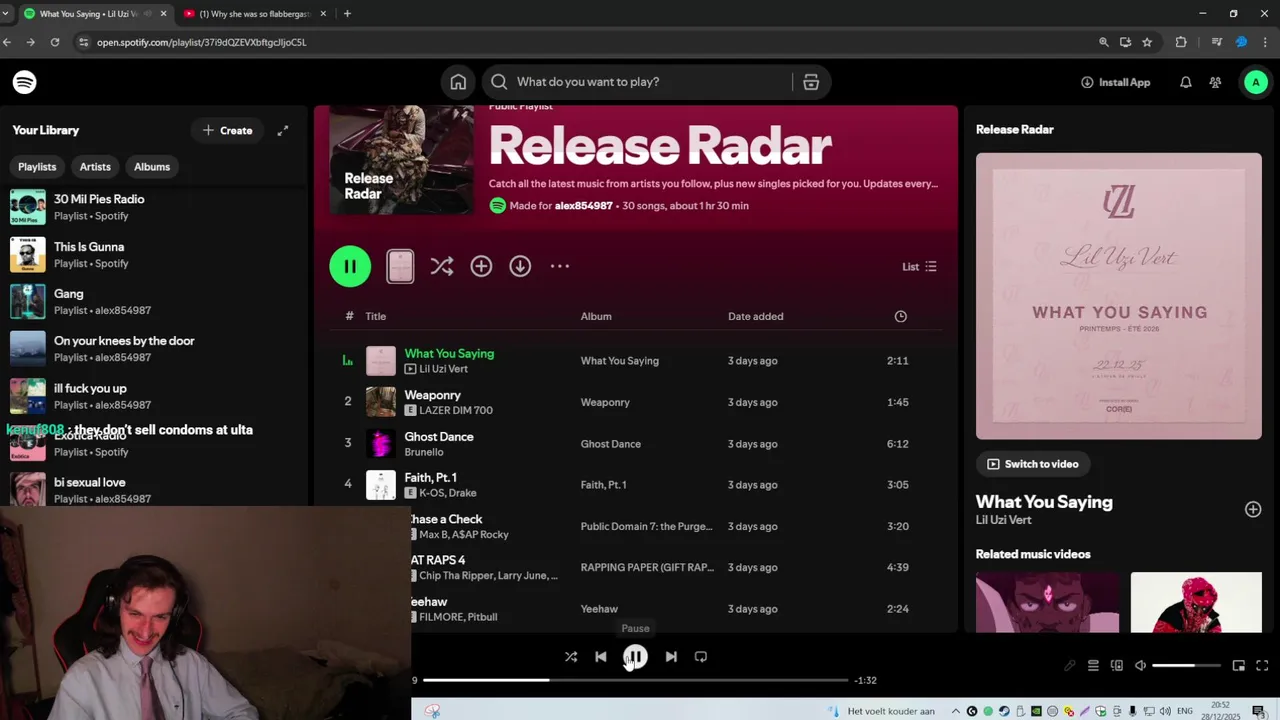
Task: Reload the browser page
Action: coord(54,42)
